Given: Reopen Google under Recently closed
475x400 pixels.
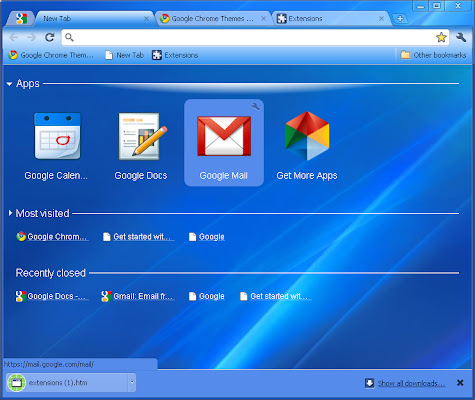Looking at the screenshot, I should click(207, 296).
